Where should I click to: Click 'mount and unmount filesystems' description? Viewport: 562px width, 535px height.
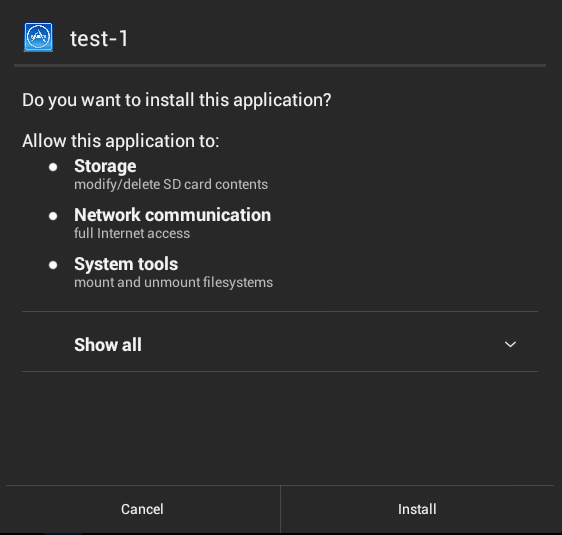click(173, 282)
